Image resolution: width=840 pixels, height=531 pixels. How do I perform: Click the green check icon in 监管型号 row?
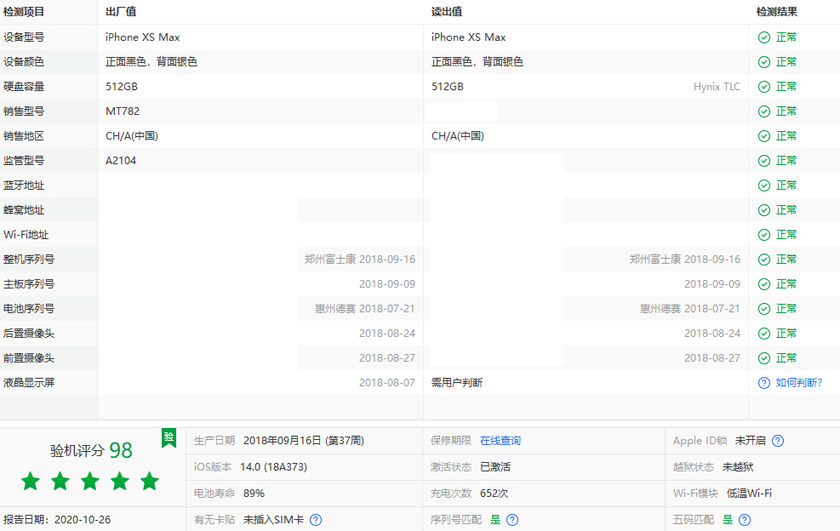point(764,160)
